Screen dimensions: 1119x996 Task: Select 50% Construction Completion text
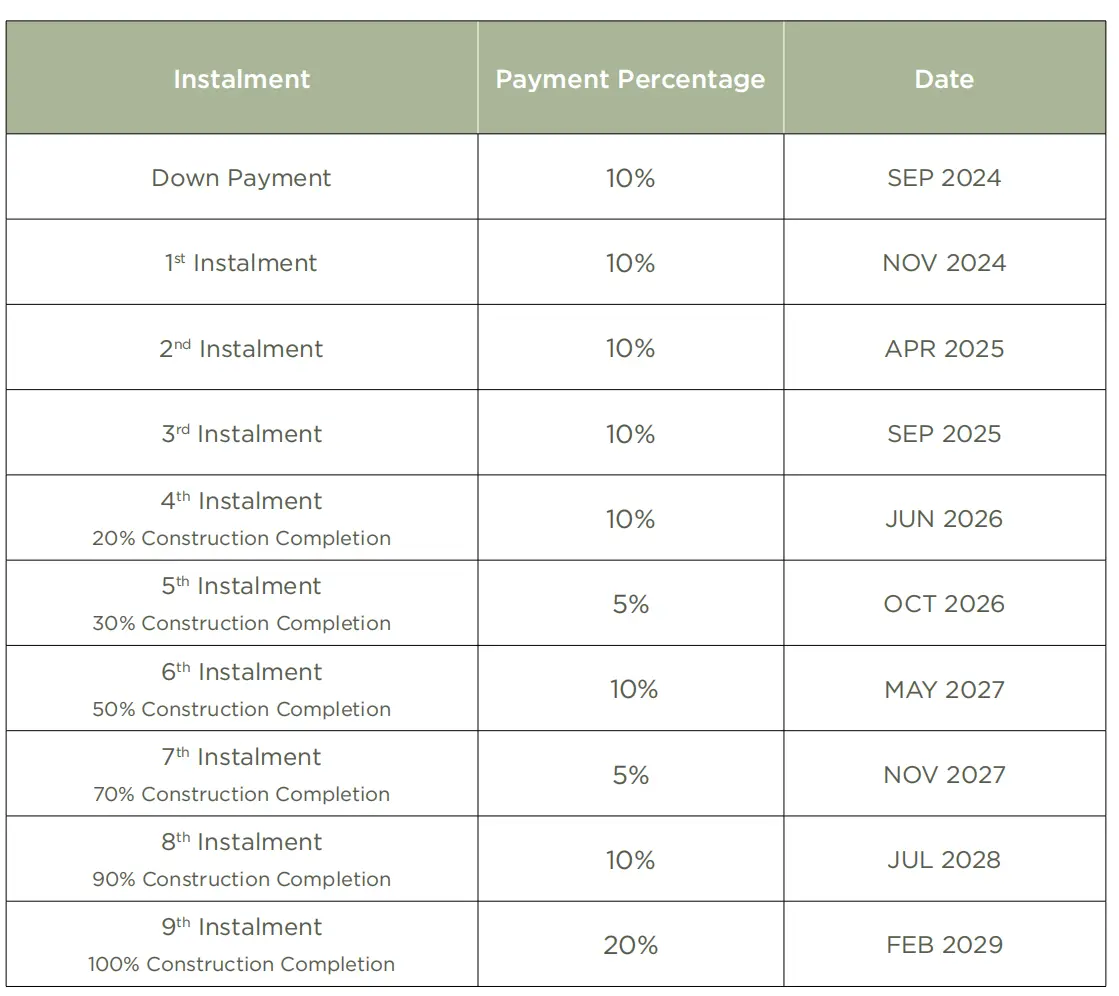click(241, 709)
